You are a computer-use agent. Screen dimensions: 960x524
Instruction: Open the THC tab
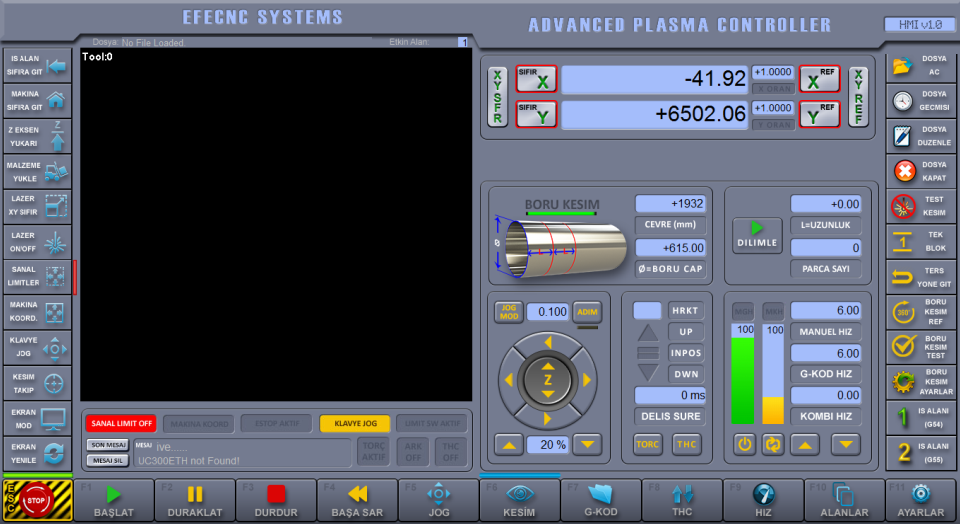coord(682,501)
